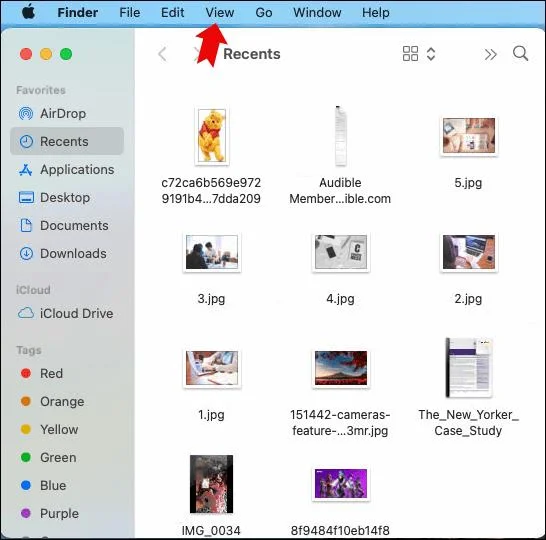The image size is (546, 540).
Task: Open the View menu
Action: tap(220, 13)
